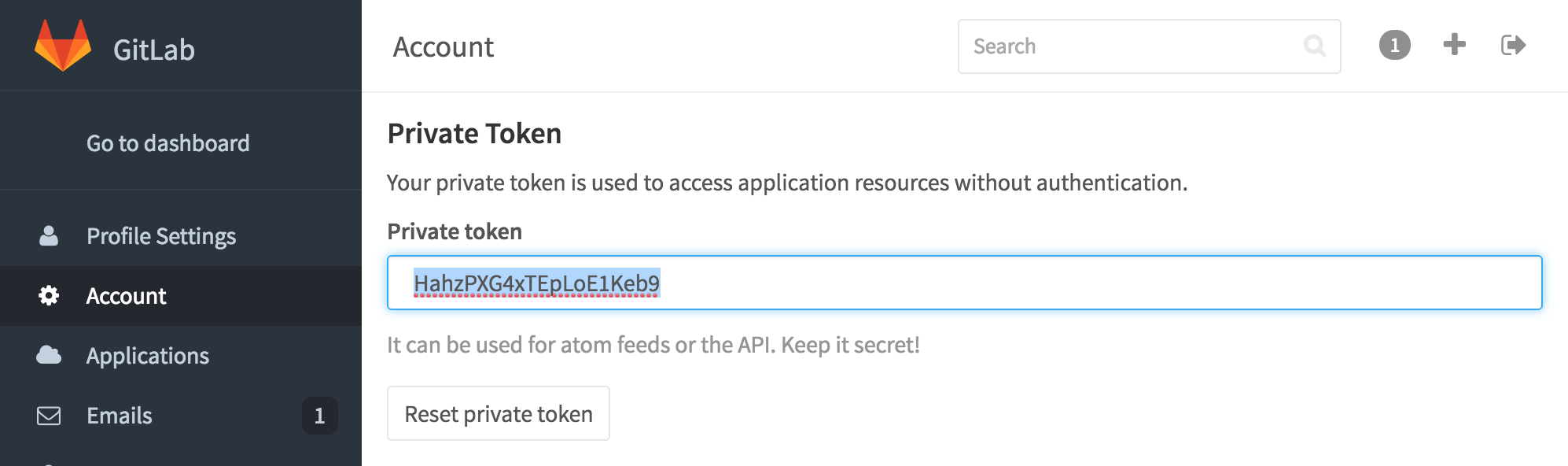Image resolution: width=1568 pixels, height=466 pixels.
Task: Click the cloud icon beside Applications
Action: [50, 355]
